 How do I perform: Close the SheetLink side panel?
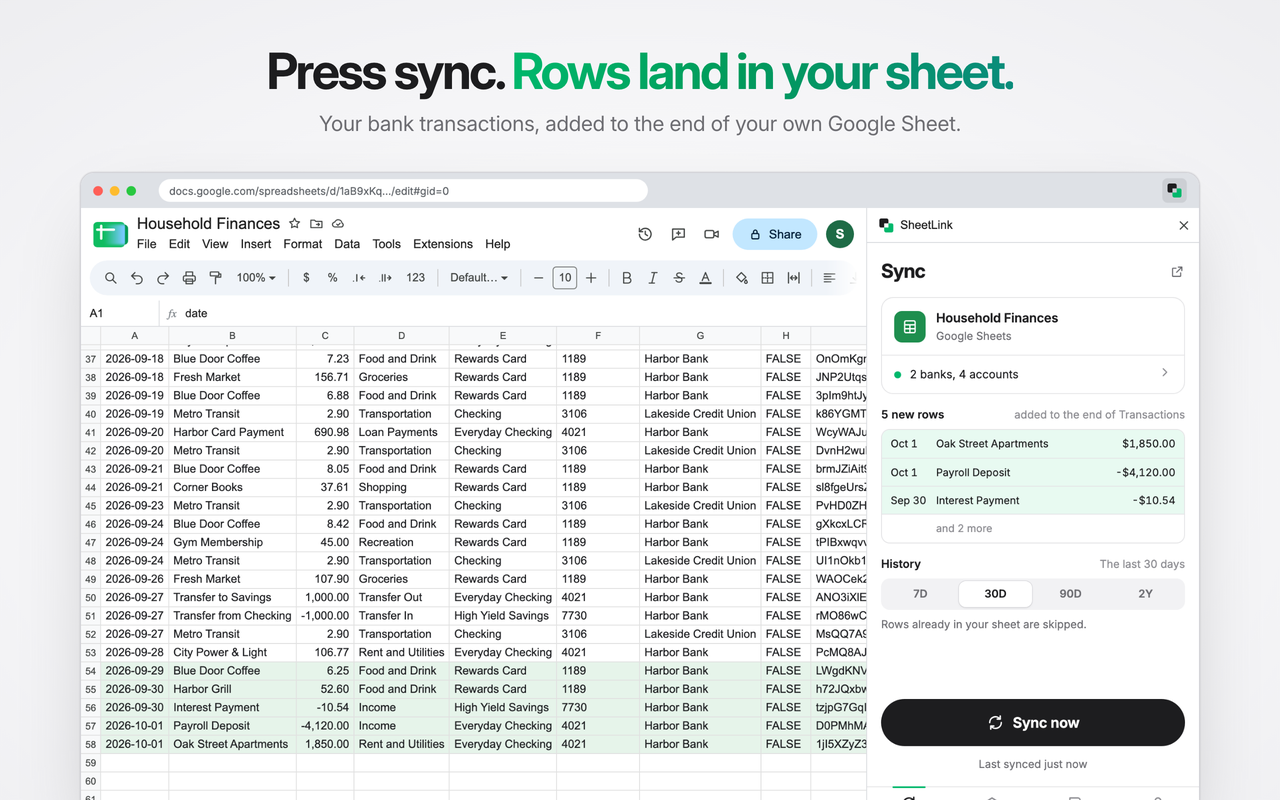[x=1184, y=225]
